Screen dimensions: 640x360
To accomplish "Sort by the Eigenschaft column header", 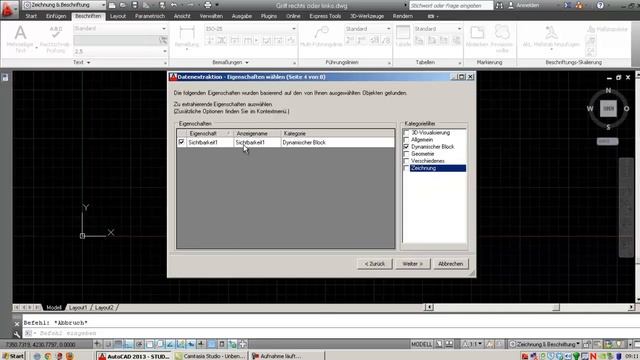I will 209,133.
